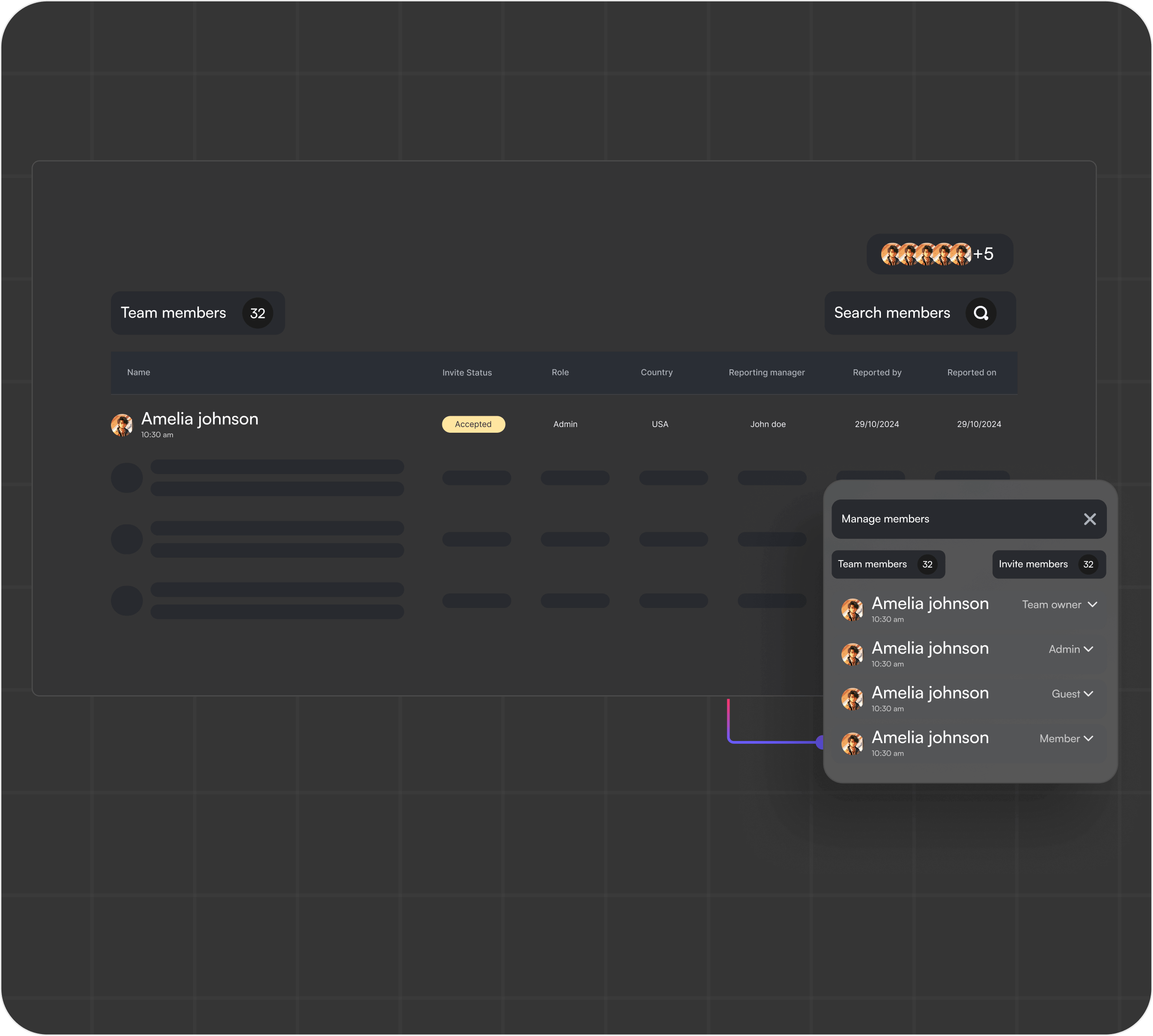Expand the Admin role dropdown
This screenshot has height=1036, width=1153.
pyautogui.click(x=1088, y=649)
